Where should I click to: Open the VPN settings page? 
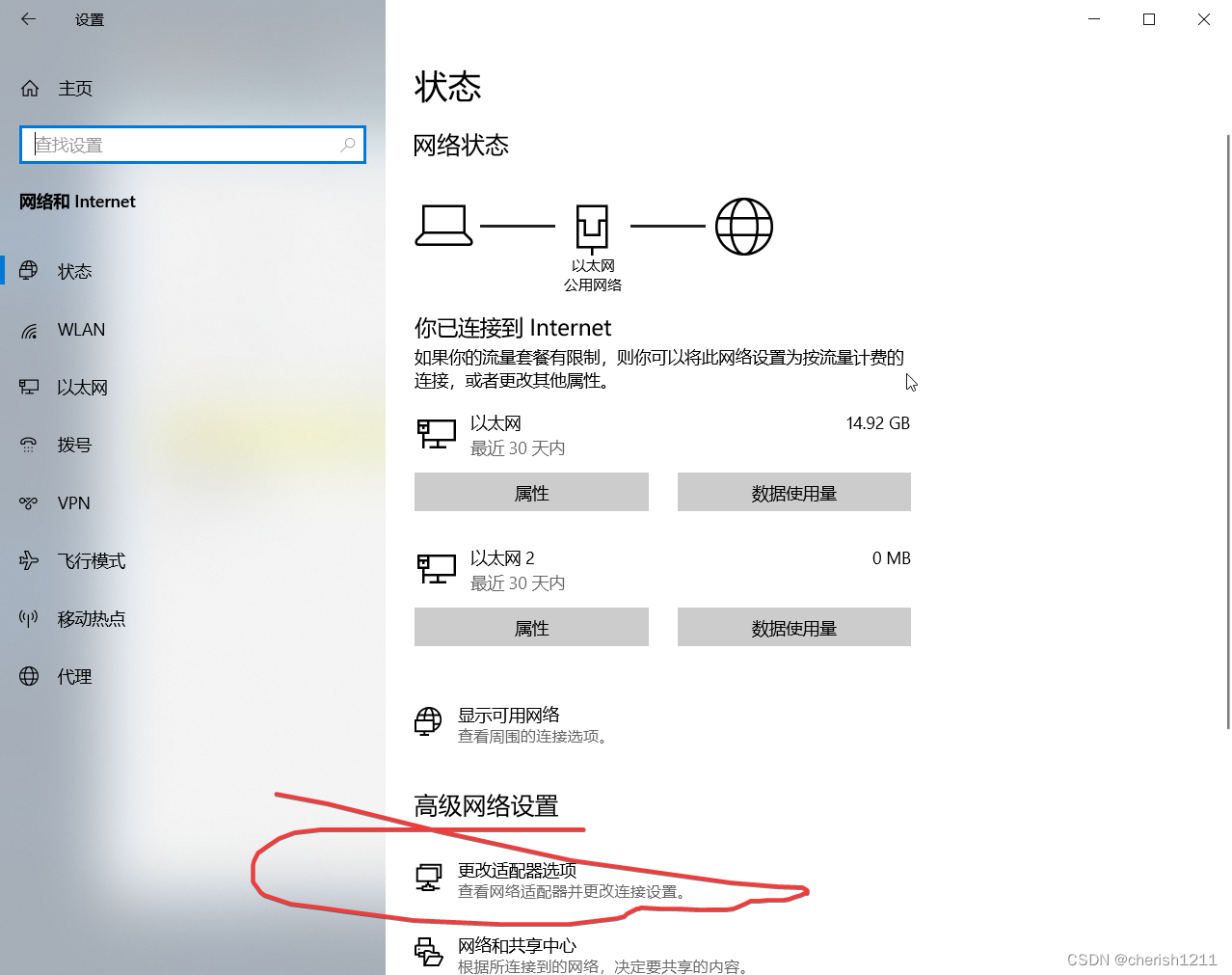[193, 502]
